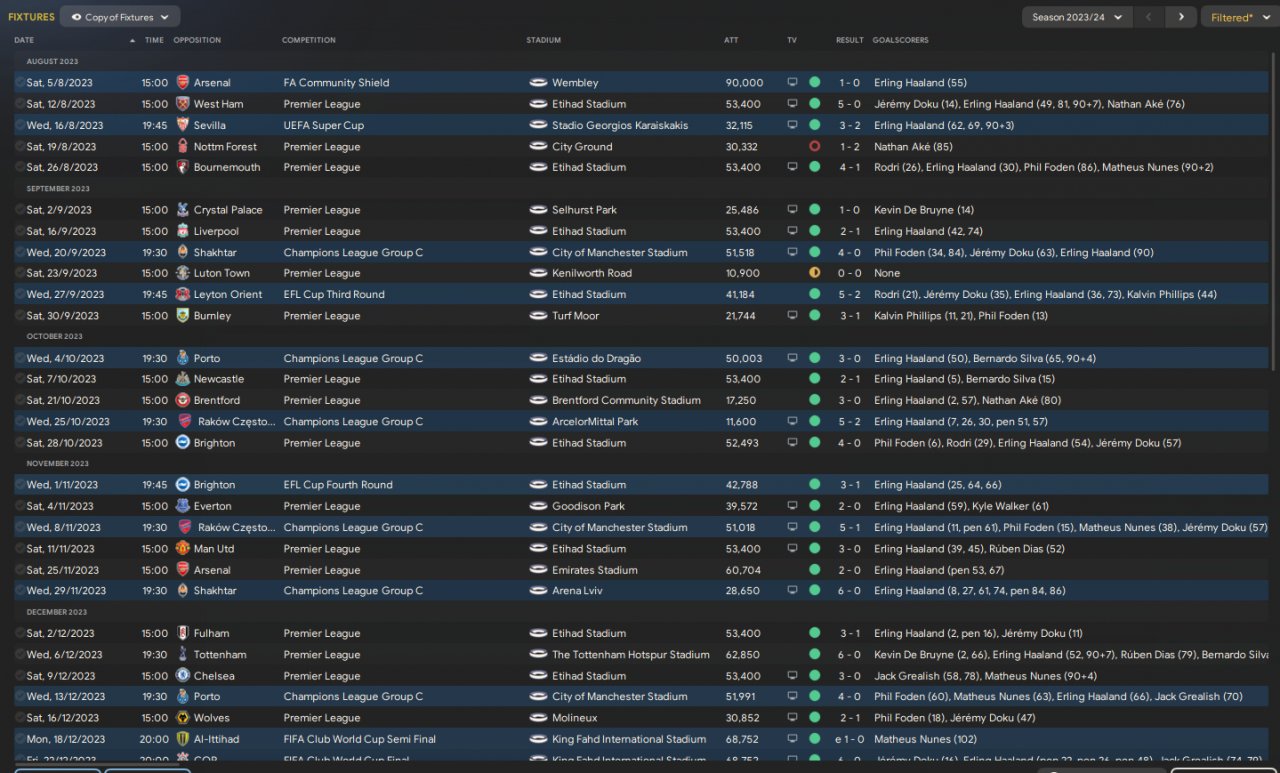Sort by the TIME column header
Image resolution: width=1280 pixels, height=773 pixels.
point(154,40)
